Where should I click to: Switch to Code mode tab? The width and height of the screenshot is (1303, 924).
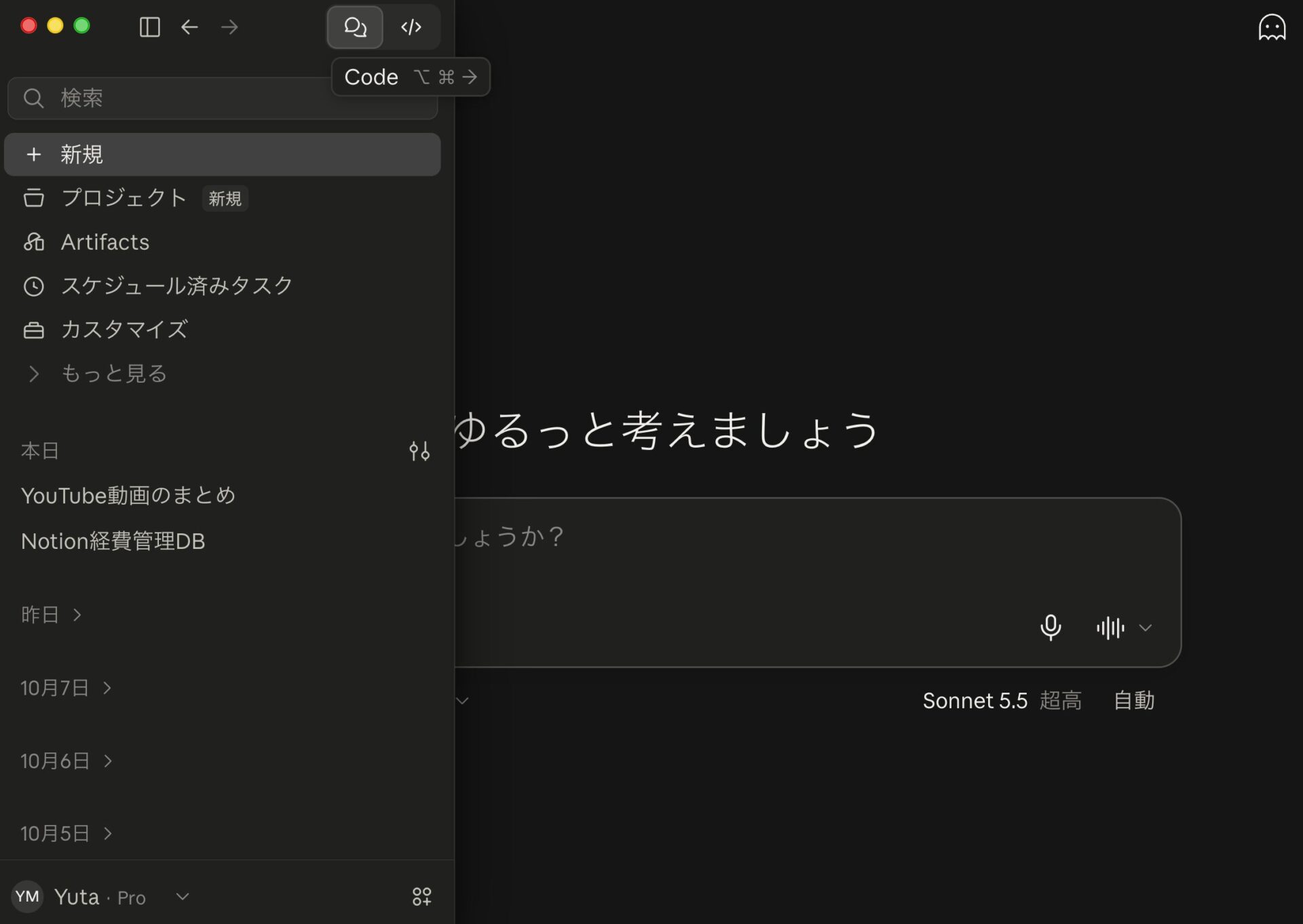pyautogui.click(x=411, y=27)
